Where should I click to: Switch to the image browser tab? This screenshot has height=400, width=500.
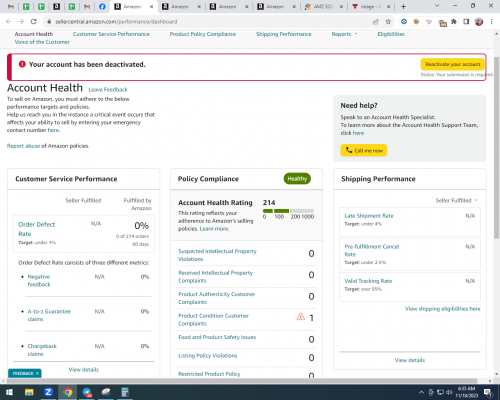pos(372,7)
